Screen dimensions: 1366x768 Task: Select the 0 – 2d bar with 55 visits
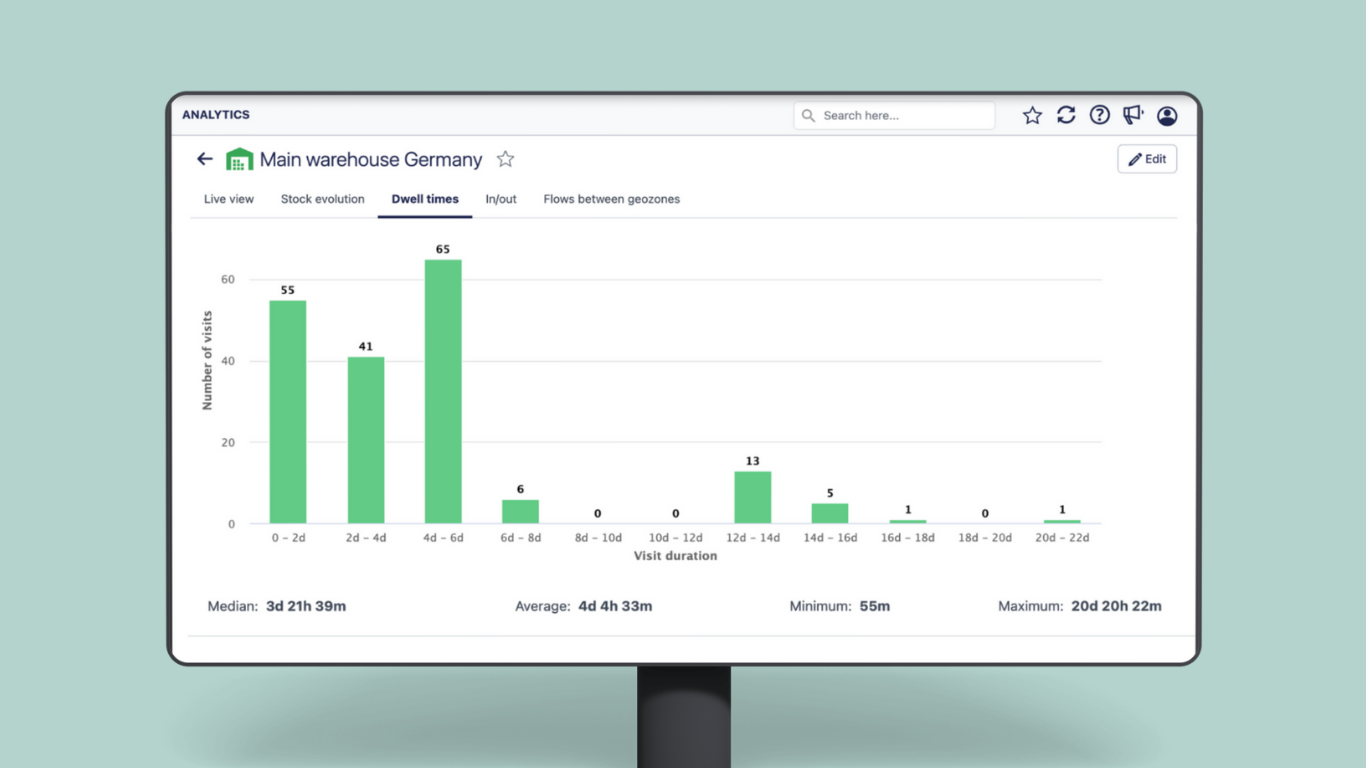coord(288,411)
